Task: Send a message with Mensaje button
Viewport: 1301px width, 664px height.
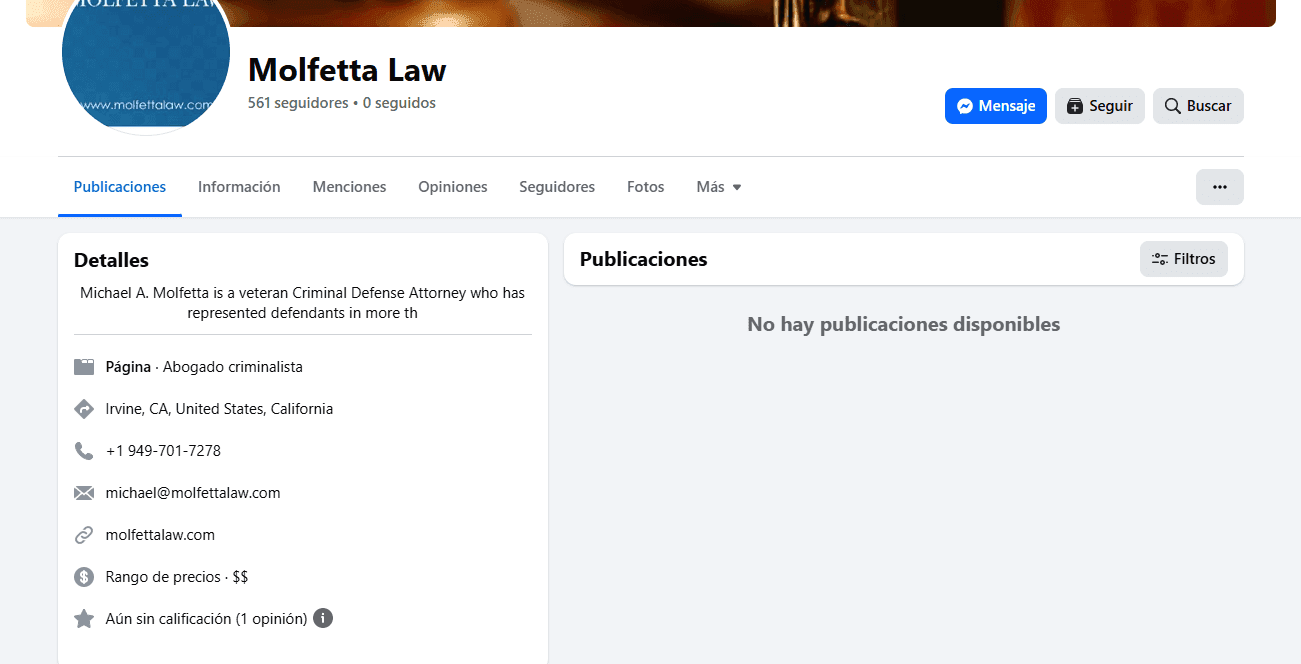Action: pos(995,106)
